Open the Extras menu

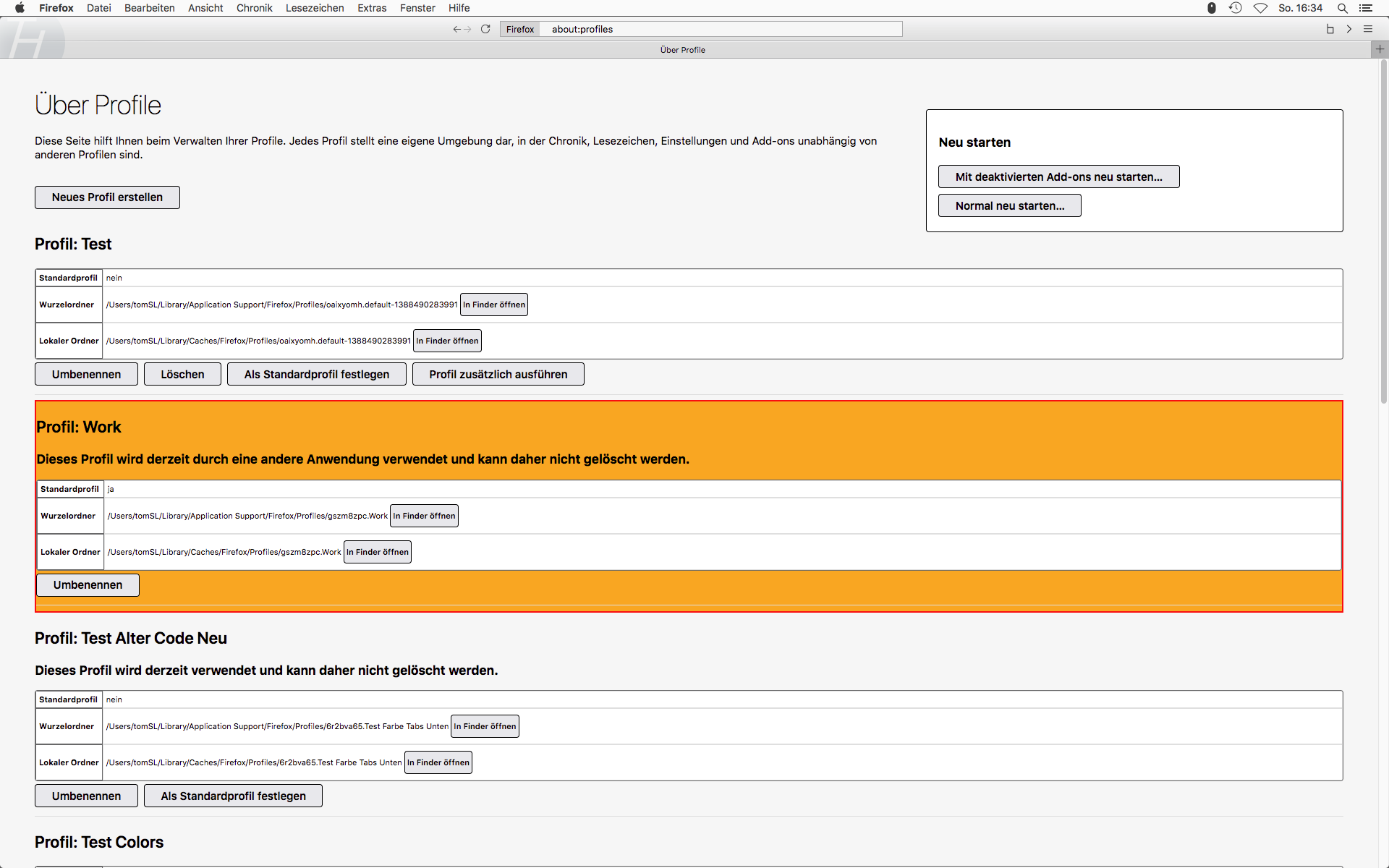(x=372, y=8)
